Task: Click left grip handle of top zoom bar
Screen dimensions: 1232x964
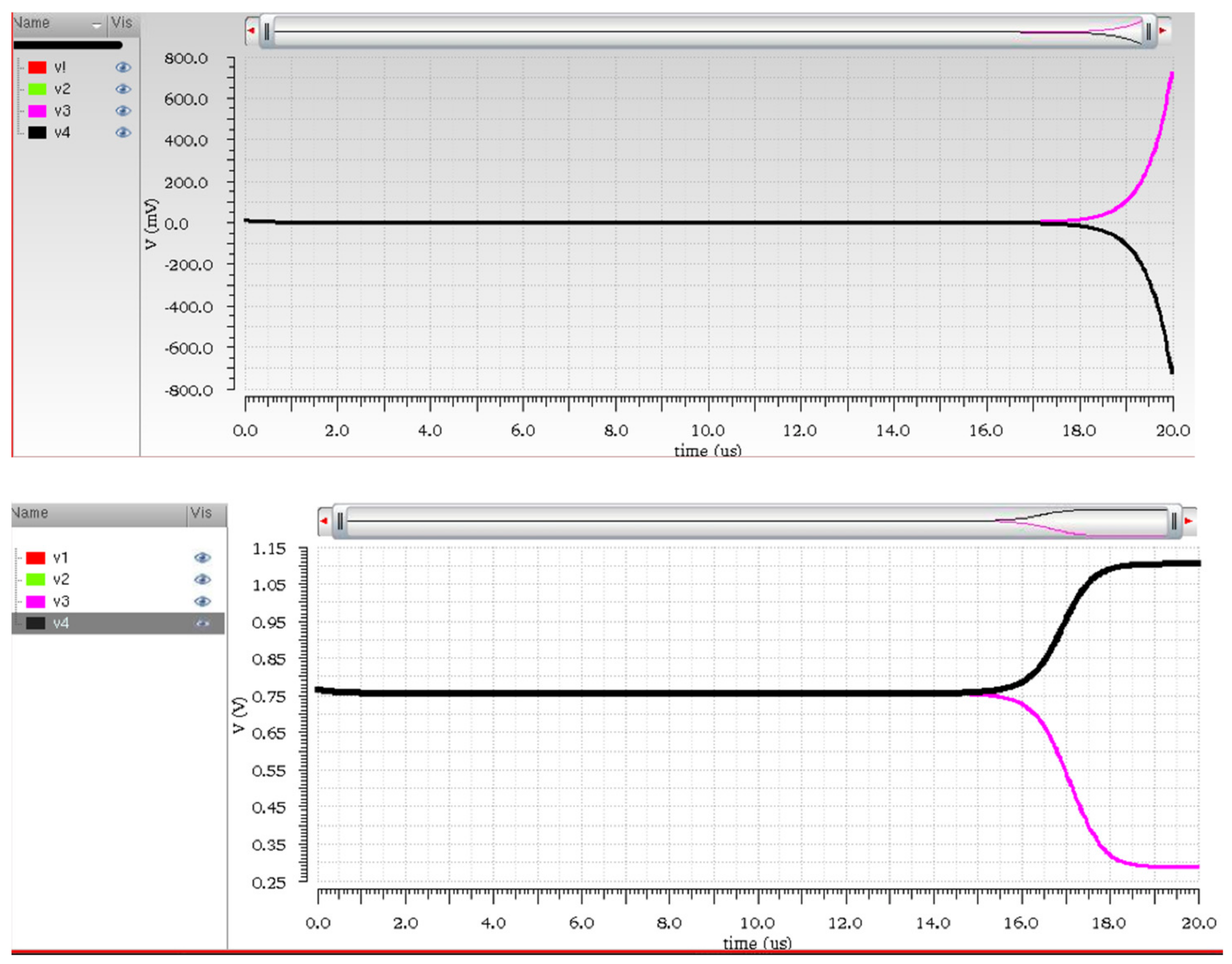Action: (266, 32)
